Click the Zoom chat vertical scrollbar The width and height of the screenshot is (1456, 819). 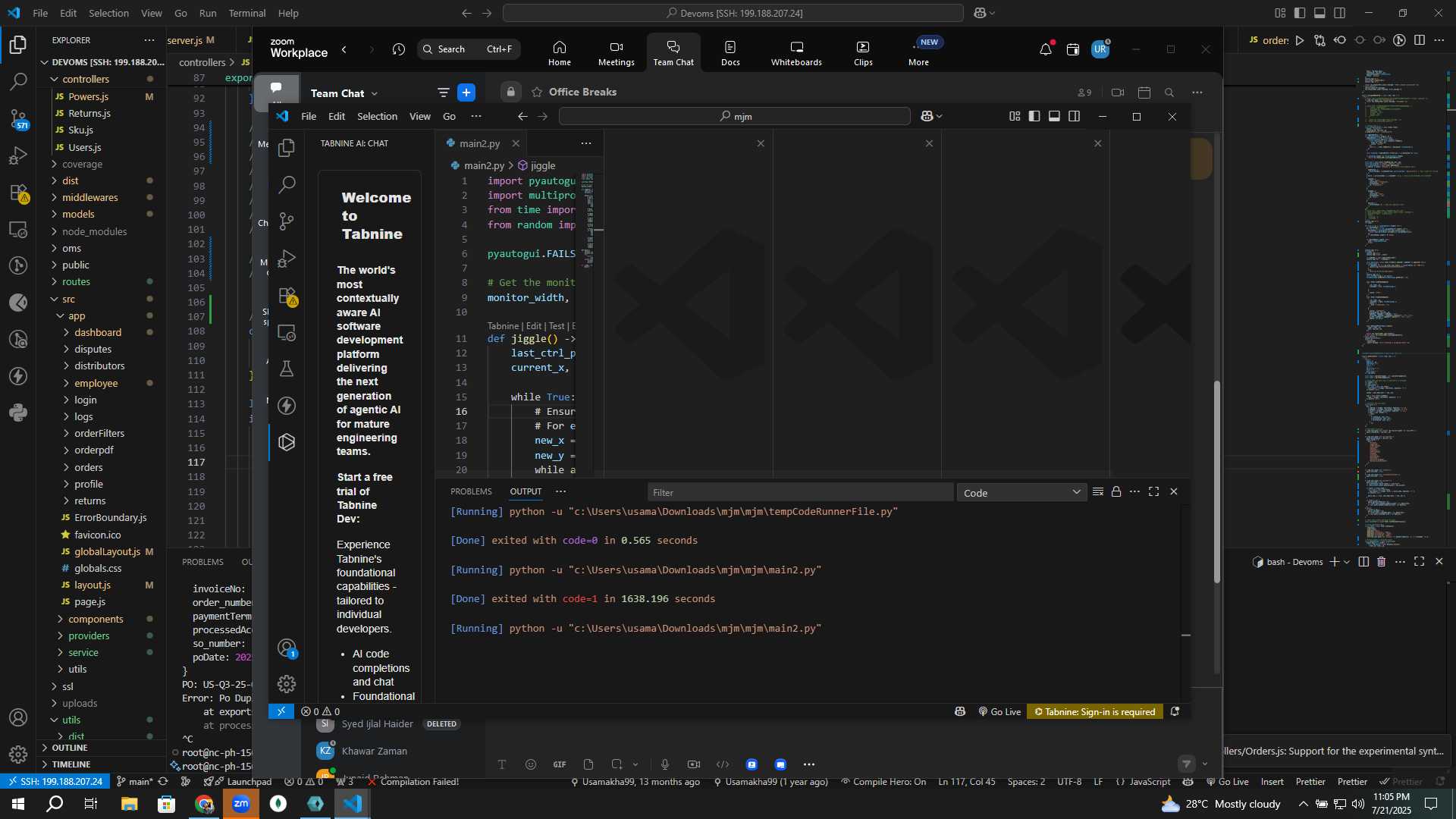tap(1217, 482)
